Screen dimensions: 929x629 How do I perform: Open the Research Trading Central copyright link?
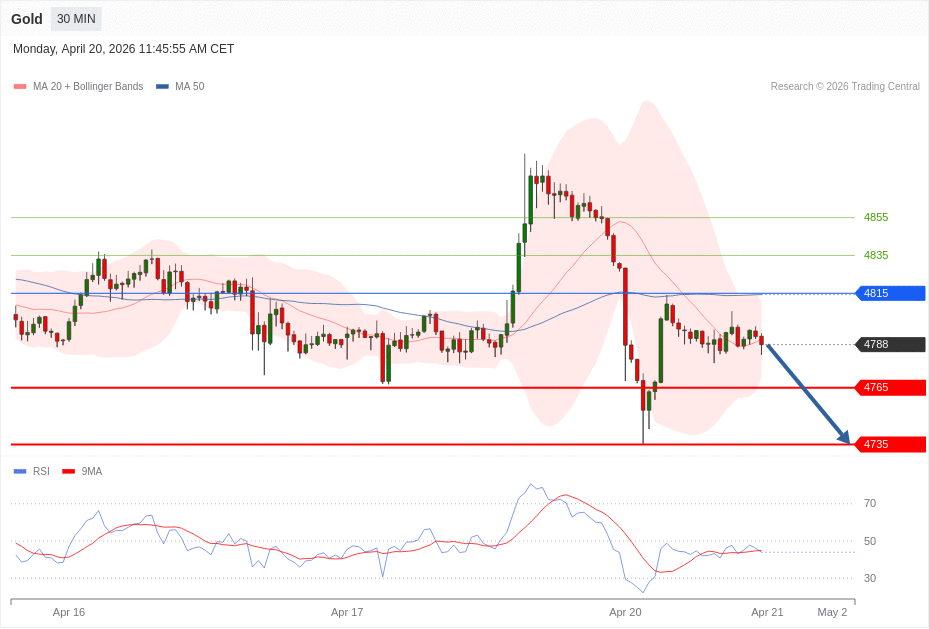(844, 87)
